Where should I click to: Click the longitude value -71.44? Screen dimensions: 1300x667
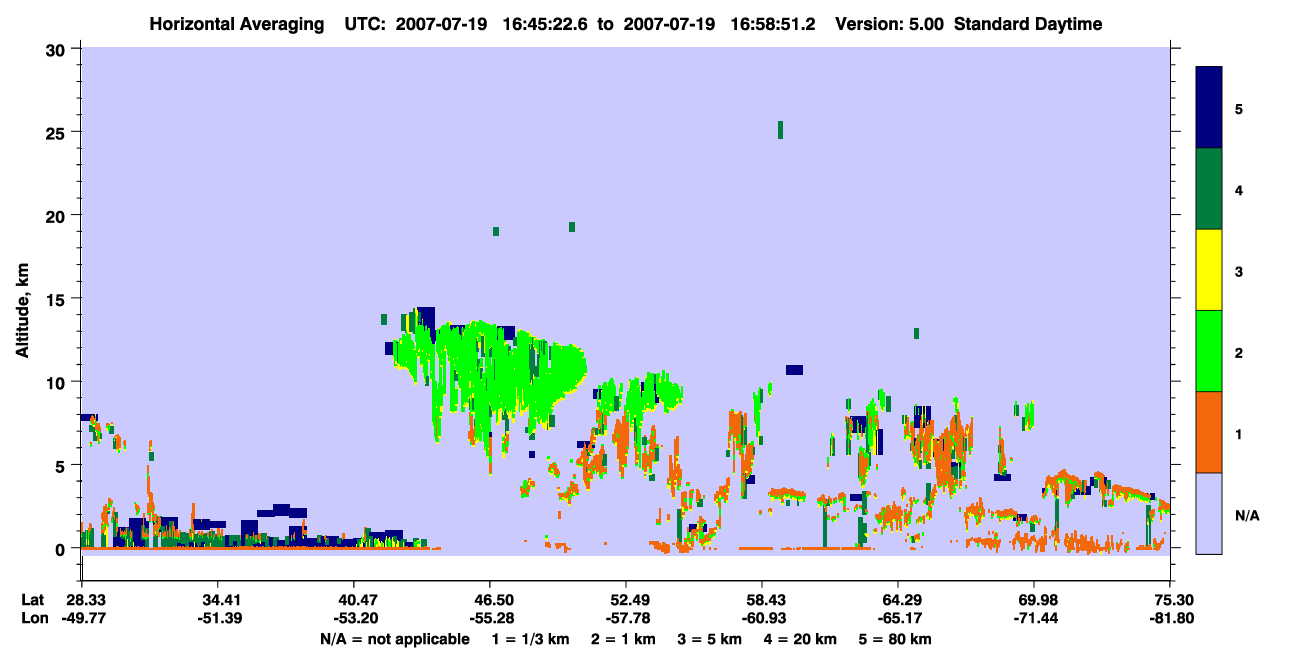(1034, 619)
